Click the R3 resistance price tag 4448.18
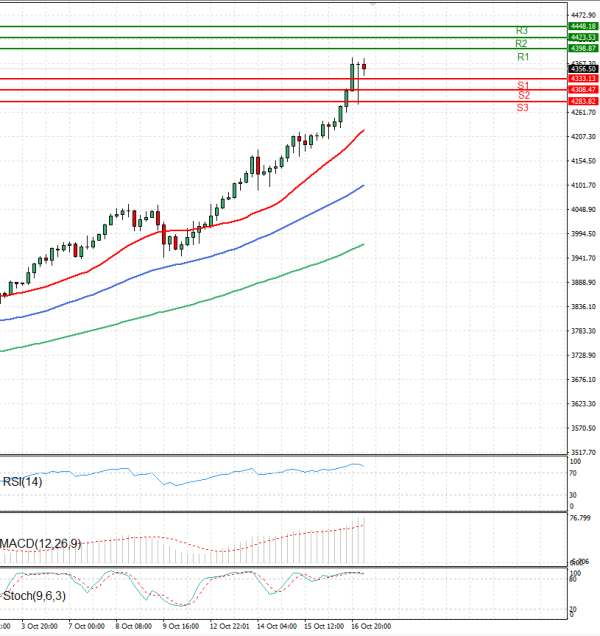Screen dimensions: 600x636 582,26
